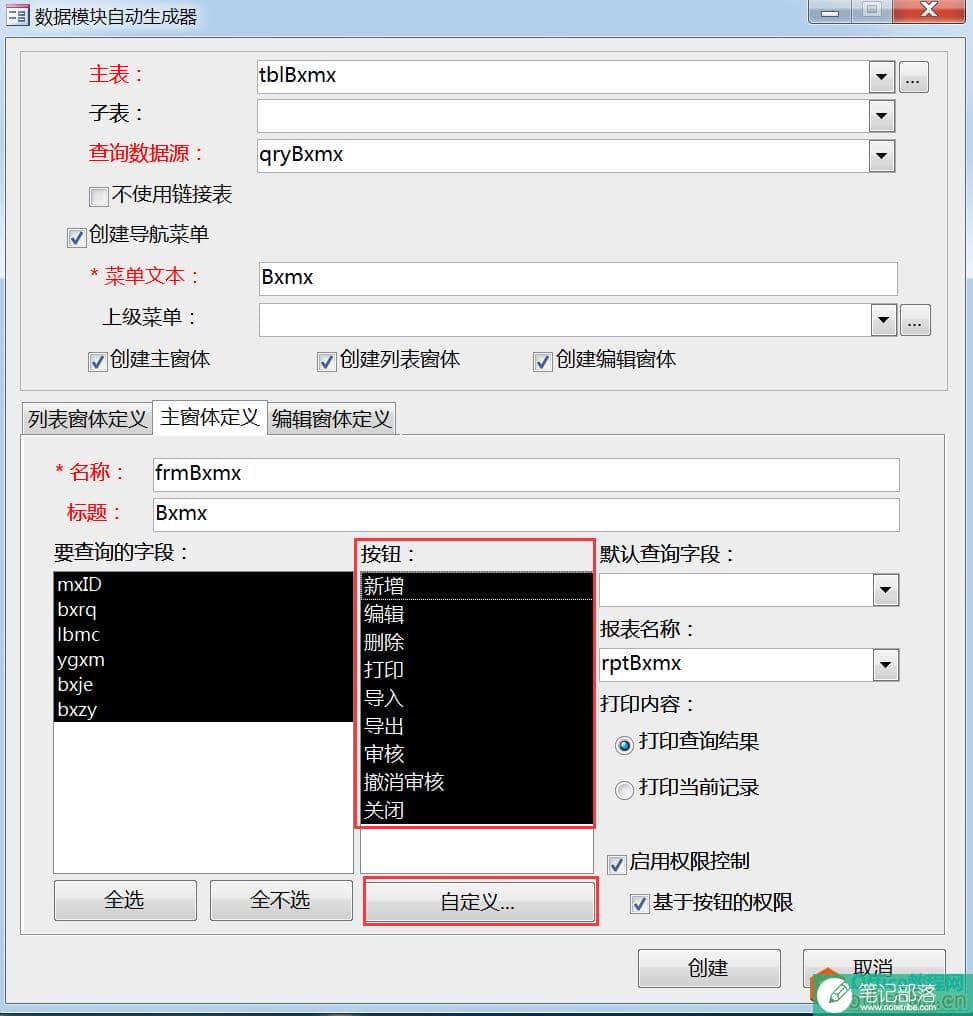Select 删除 in the buttons list
973x1016 pixels.
477,642
